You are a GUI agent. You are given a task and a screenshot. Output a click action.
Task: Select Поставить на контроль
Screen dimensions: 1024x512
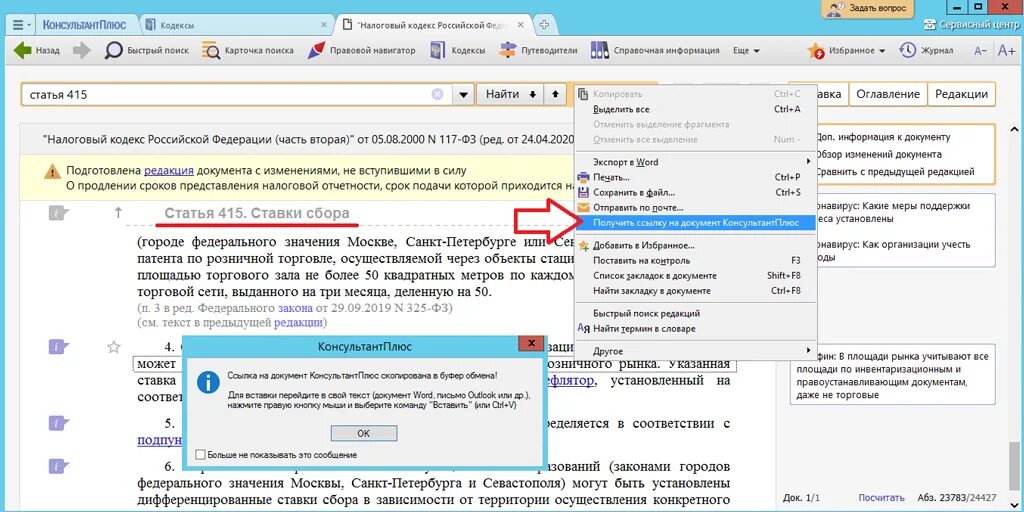(696, 261)
